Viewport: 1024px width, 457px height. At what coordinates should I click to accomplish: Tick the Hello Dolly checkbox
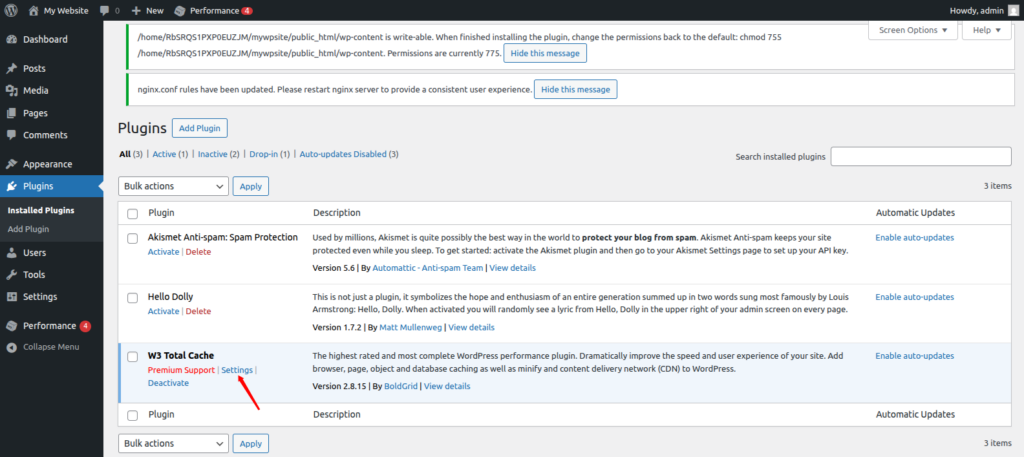tap(133, 298)
